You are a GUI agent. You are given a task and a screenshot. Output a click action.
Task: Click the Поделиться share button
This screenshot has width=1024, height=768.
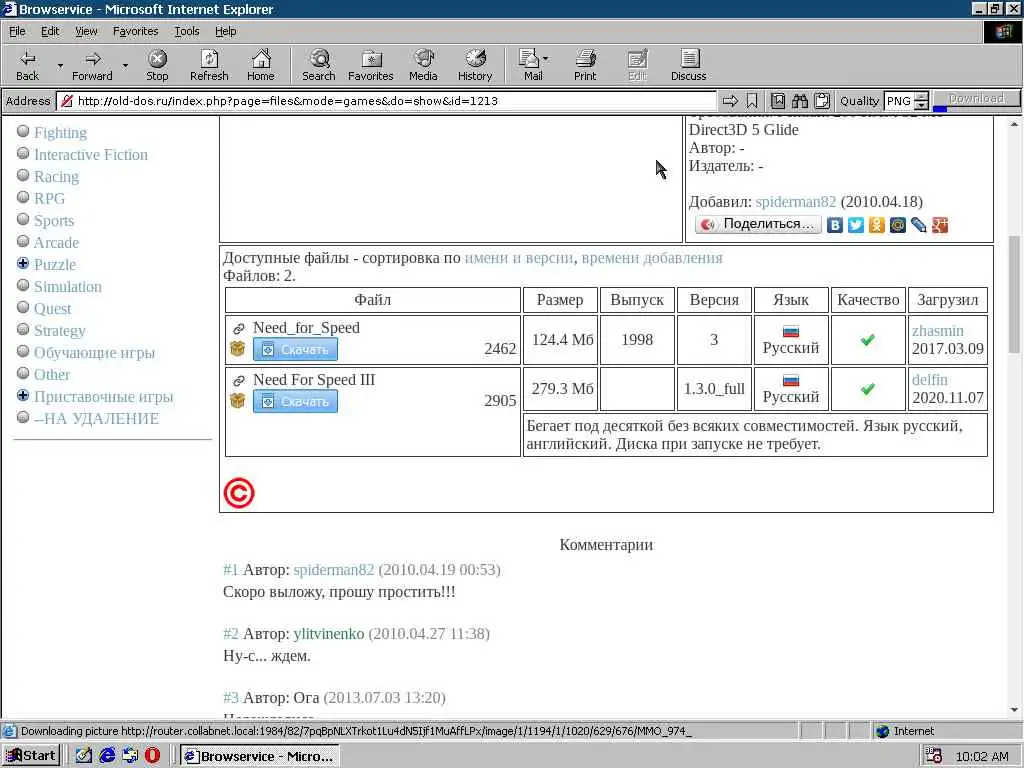pos(758,225)
